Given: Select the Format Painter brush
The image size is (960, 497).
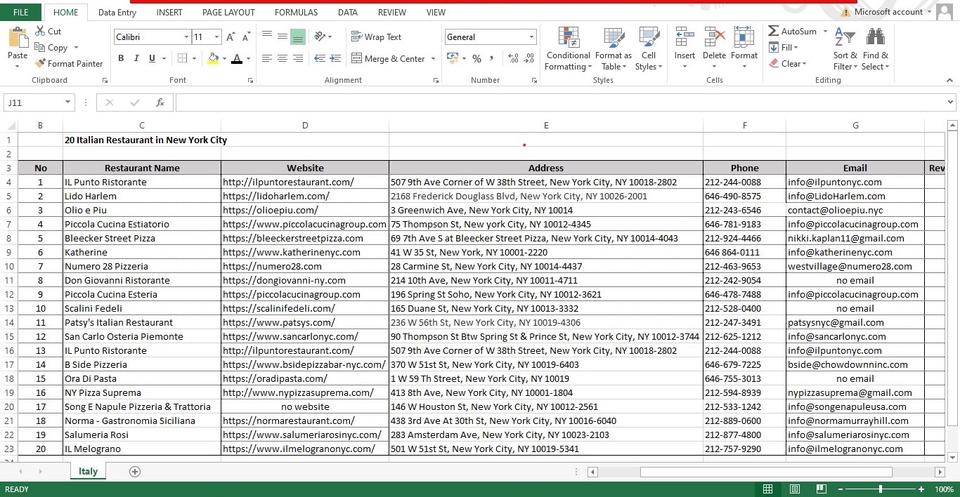Looking at the screenshot, I should 40,63.
